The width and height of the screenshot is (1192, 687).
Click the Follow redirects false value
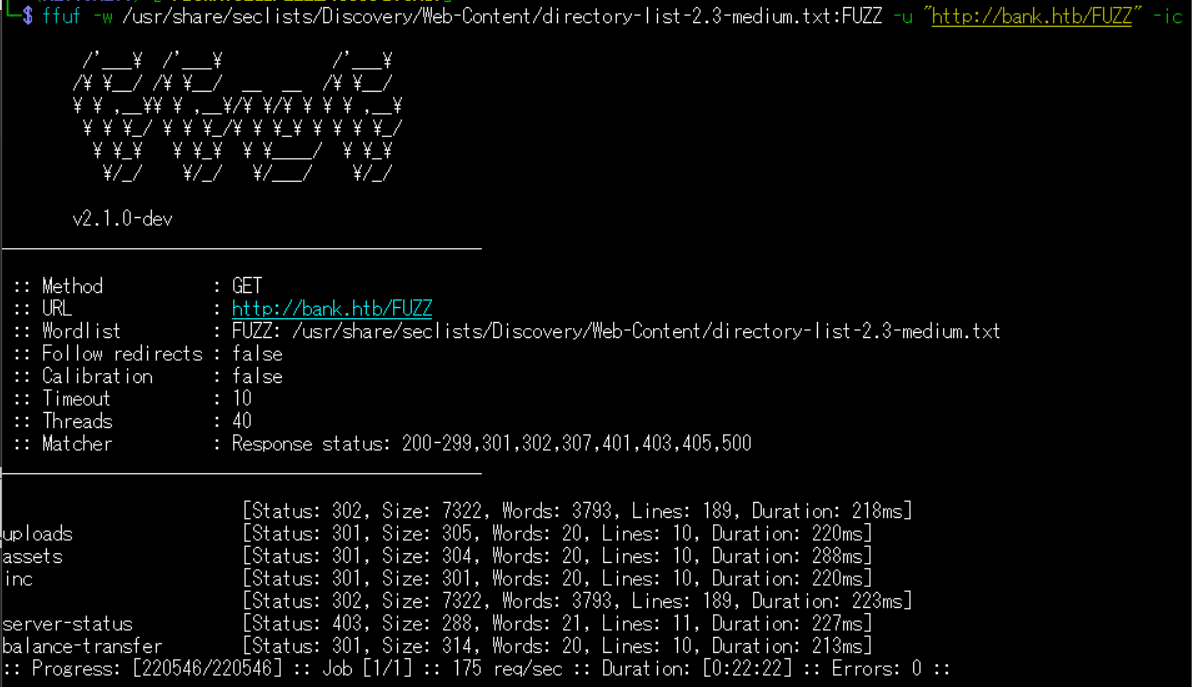tap(258, 354)
